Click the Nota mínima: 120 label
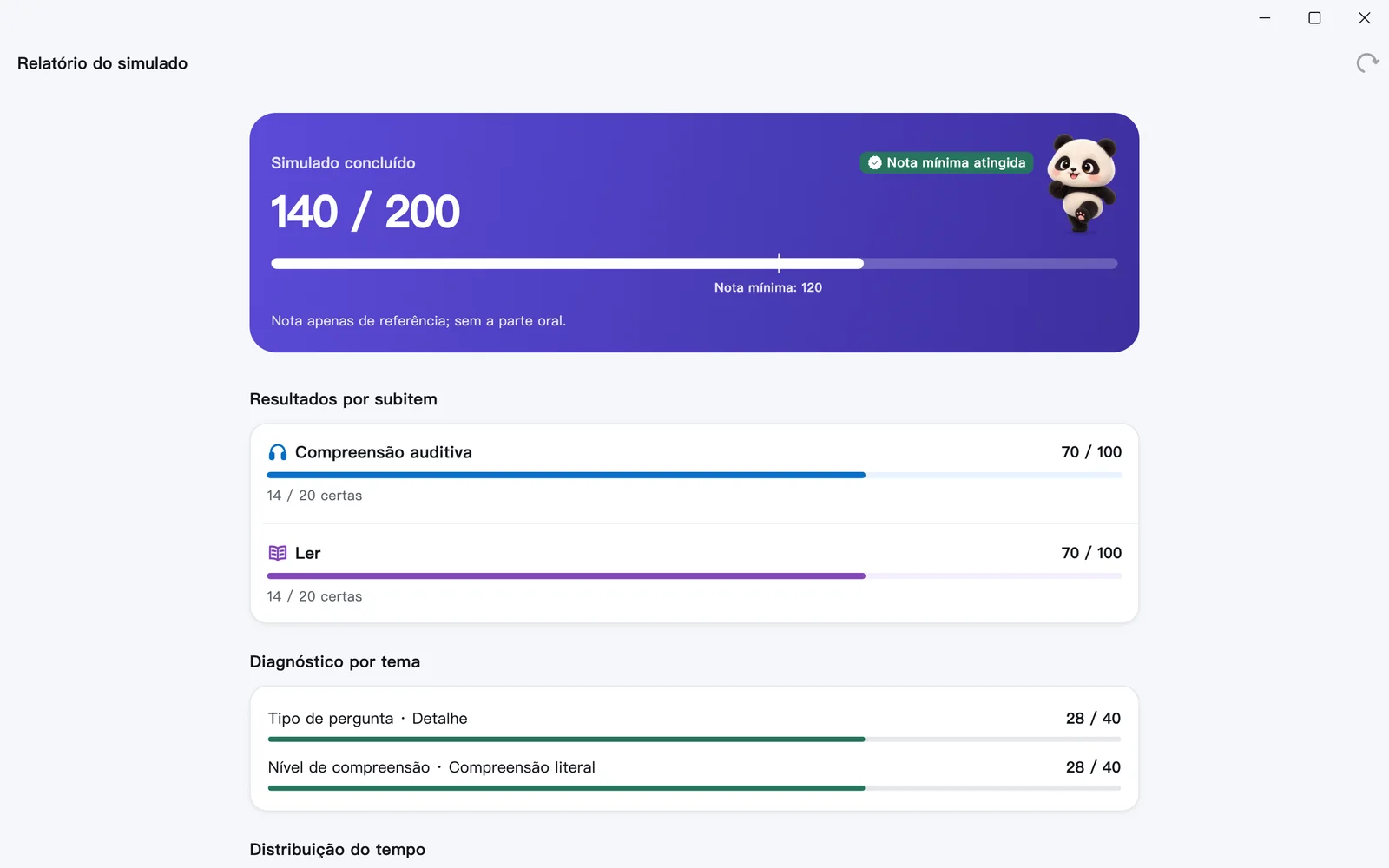This screenshot has width=1389, height=868. click(767, 287)
